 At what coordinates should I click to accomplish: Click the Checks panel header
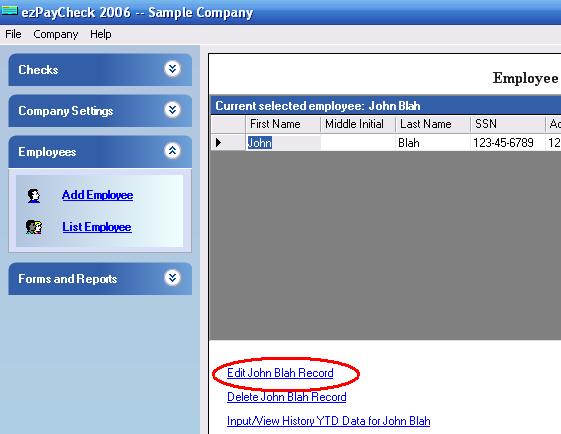point(100,70)
